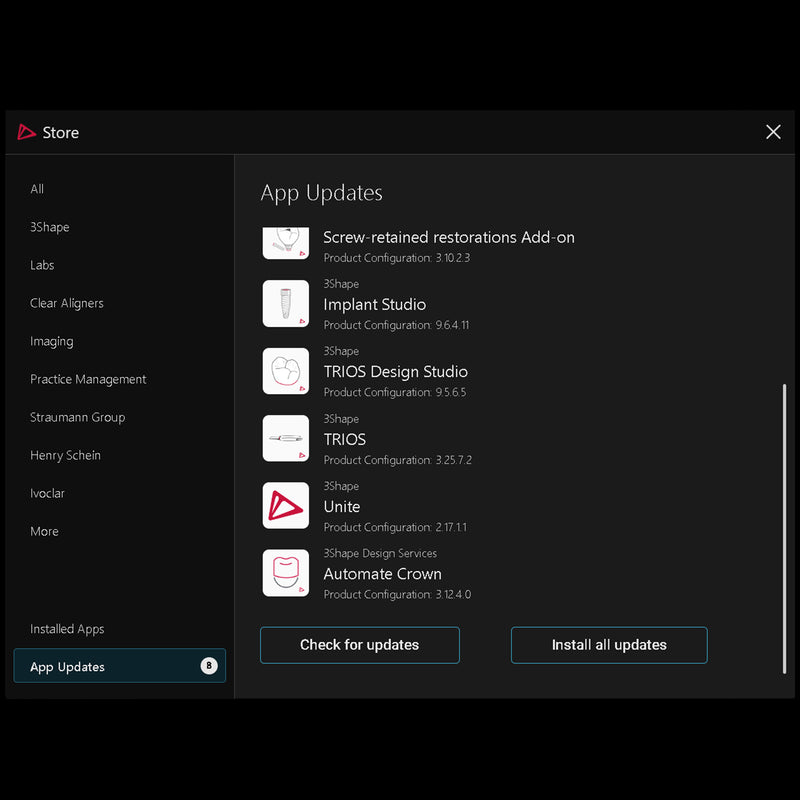The image size is (800, 800).
Task: Open the Unite red logo icon
Action: [285, 506]
